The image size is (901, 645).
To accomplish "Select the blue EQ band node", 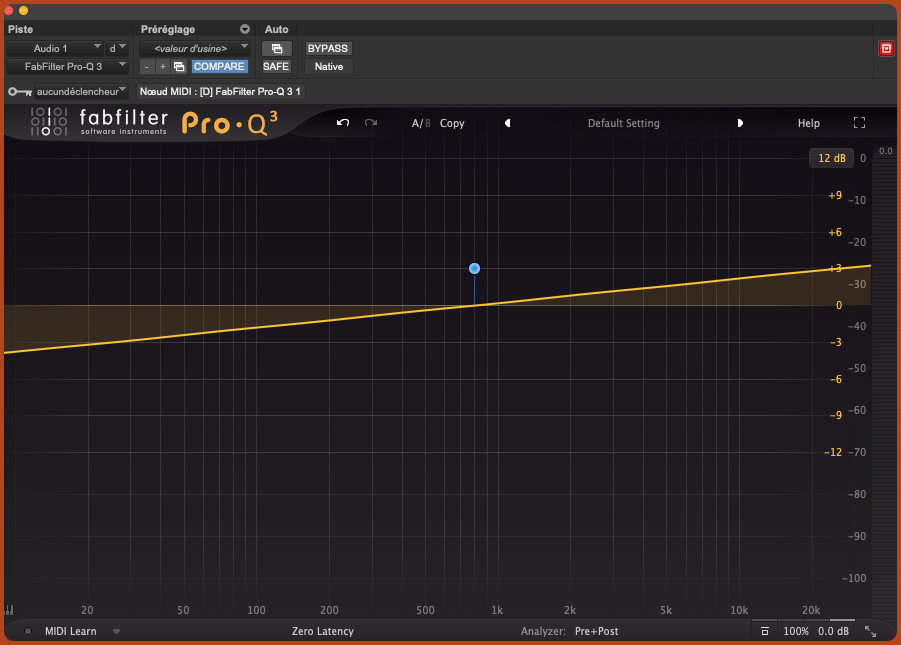I will (474, 268).
